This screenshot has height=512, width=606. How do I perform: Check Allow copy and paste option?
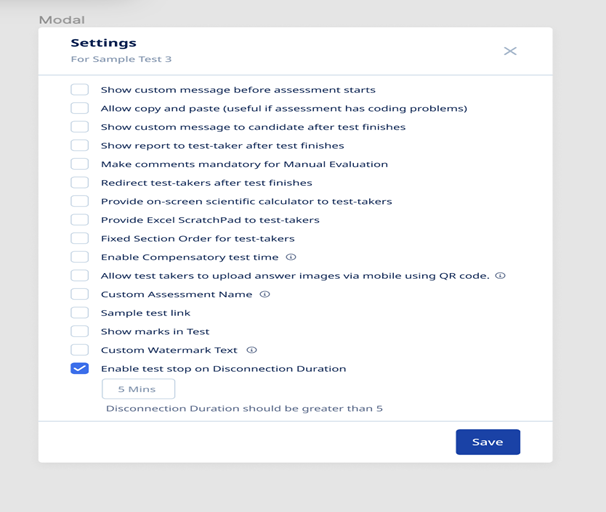point(80,108)
